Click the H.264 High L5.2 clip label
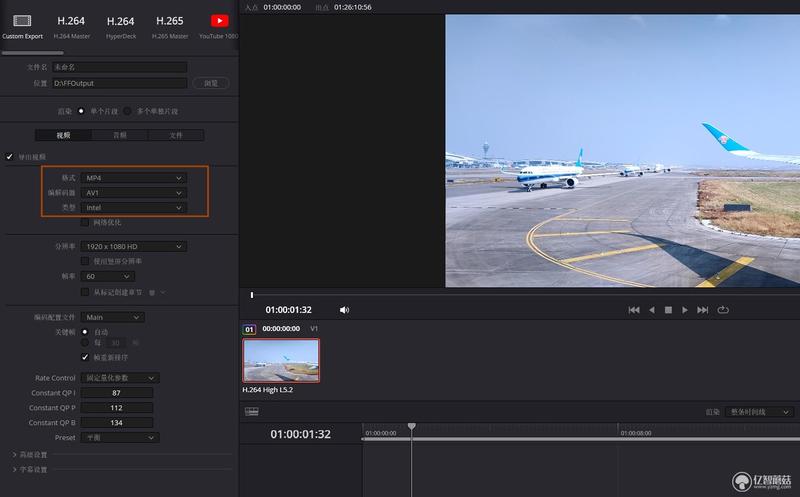 tap(267, 390)
